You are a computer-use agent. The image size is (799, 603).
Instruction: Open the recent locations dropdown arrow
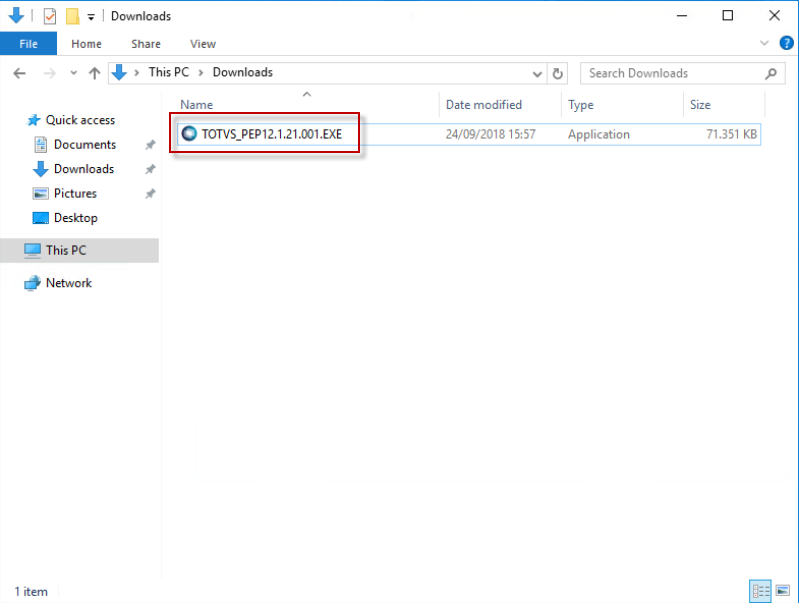[73, 73]
